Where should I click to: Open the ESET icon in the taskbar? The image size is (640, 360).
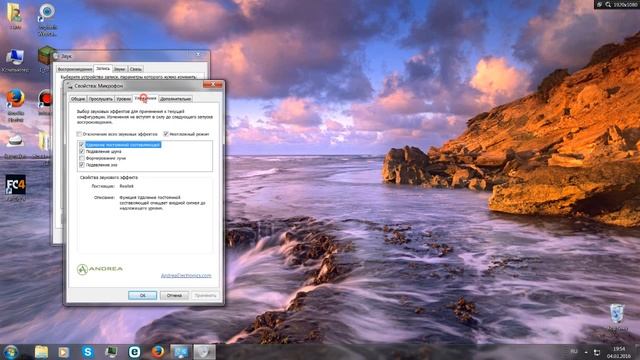[134, 351]
